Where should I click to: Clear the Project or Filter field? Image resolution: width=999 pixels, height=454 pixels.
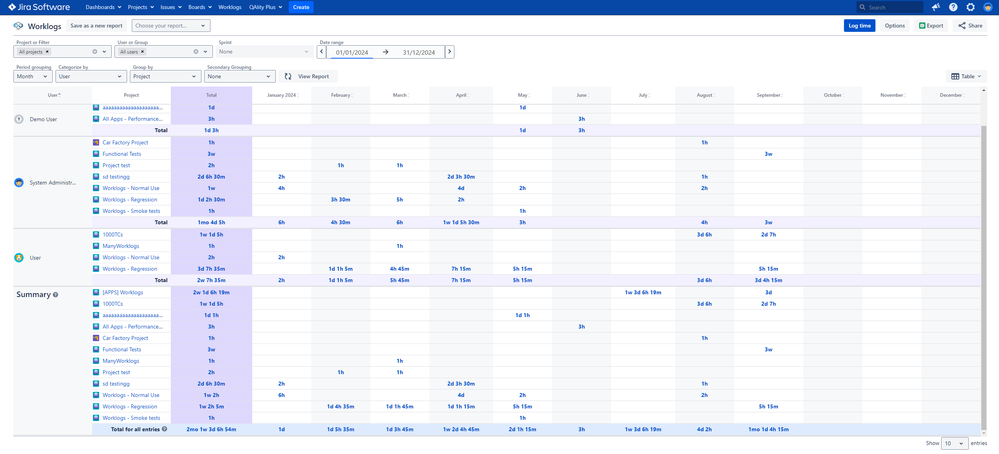coord(95,52)
